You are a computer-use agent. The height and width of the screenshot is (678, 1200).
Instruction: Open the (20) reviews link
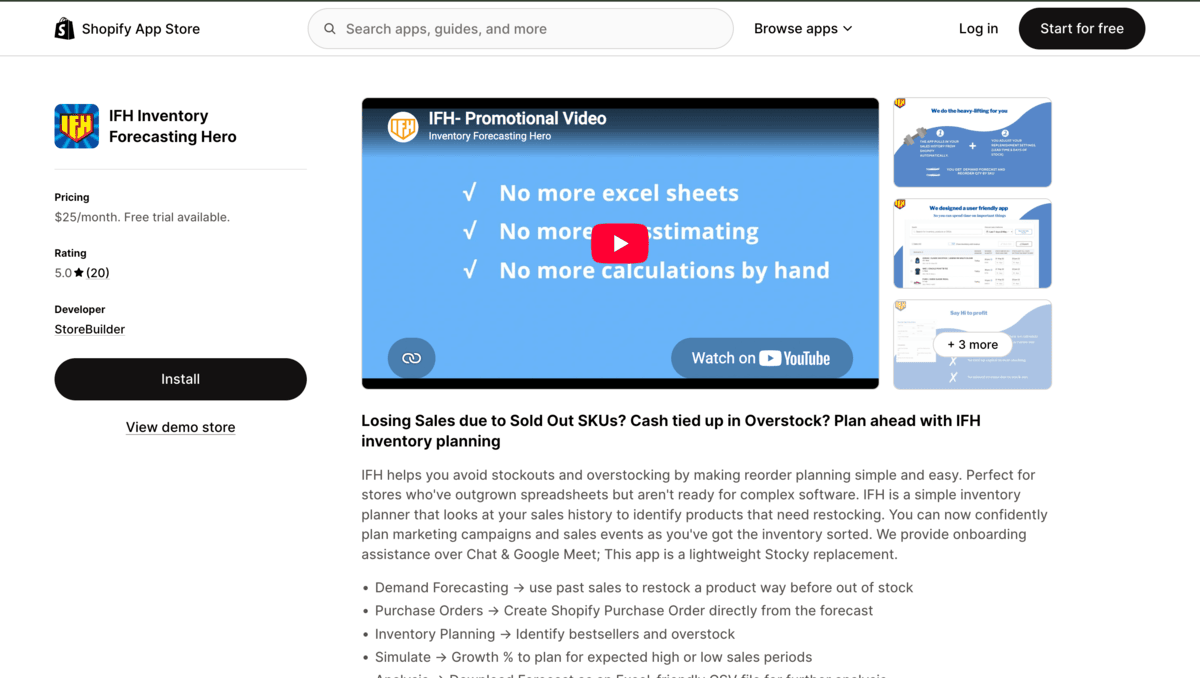[x=98, y=273]
